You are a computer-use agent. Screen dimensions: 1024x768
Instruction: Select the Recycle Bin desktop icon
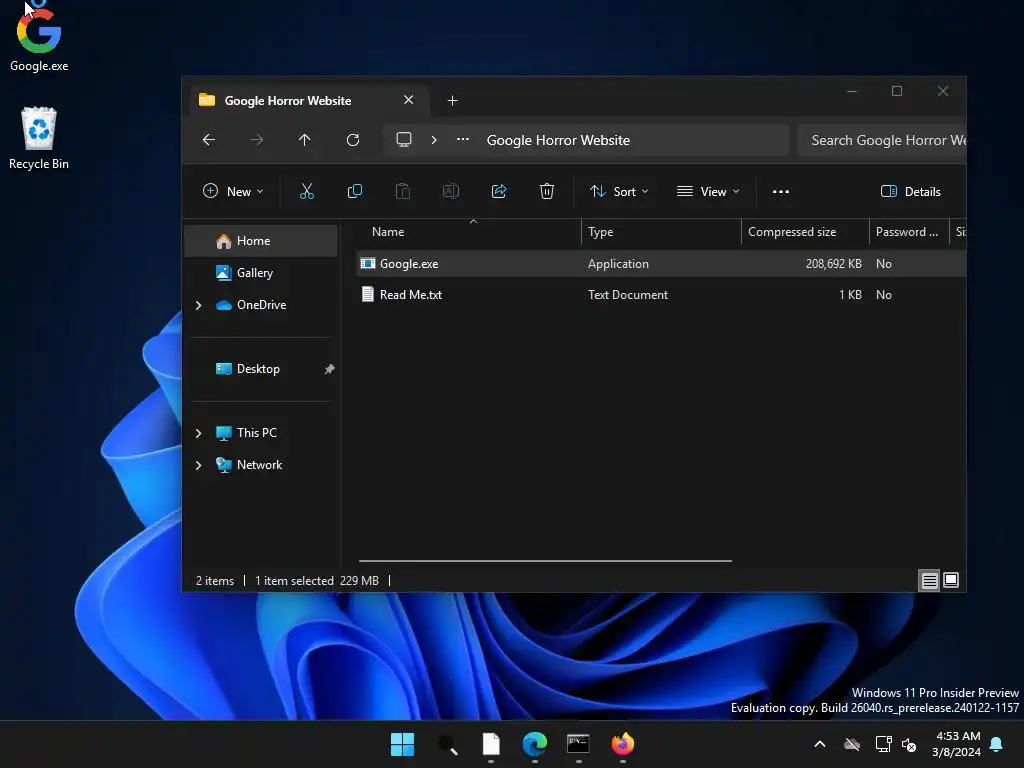(x=39, y=138)
